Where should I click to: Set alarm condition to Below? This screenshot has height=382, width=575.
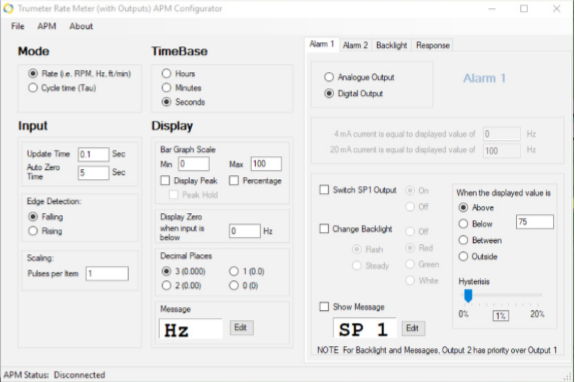[x=464, y=224]
